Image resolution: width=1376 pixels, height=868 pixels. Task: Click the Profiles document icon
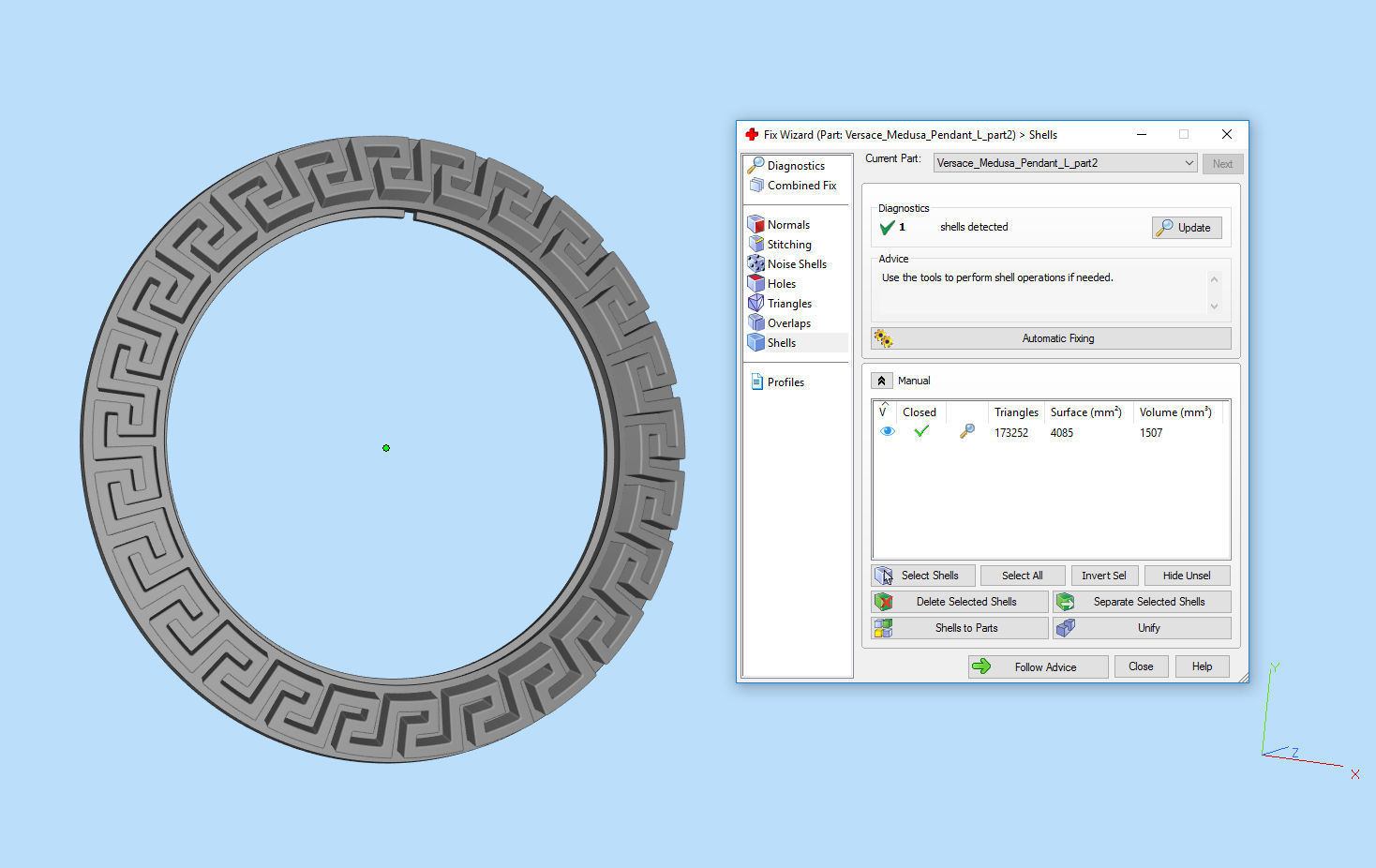(757, 382)
